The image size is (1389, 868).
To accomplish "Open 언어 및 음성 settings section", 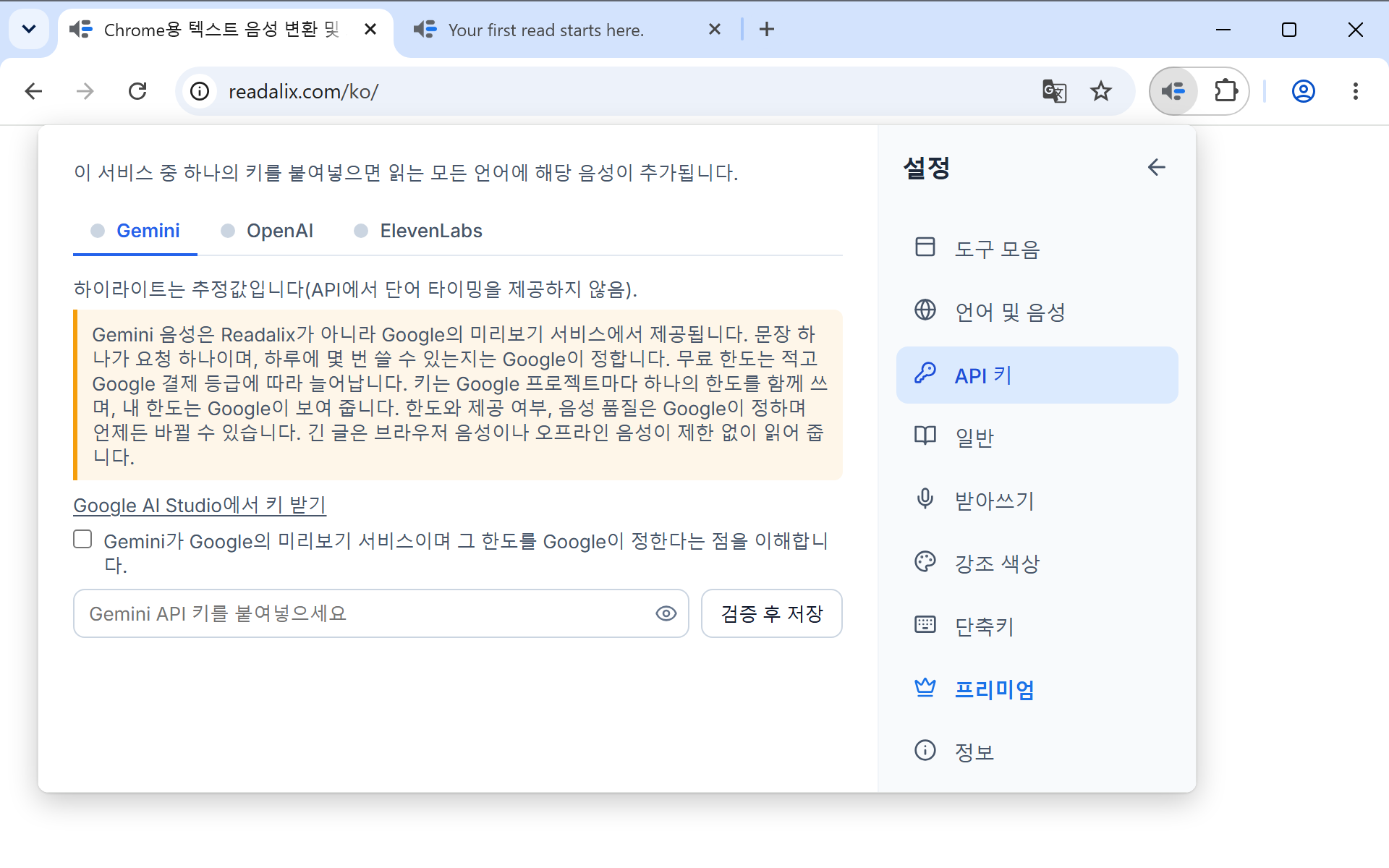I will (x=1037, y=312).
